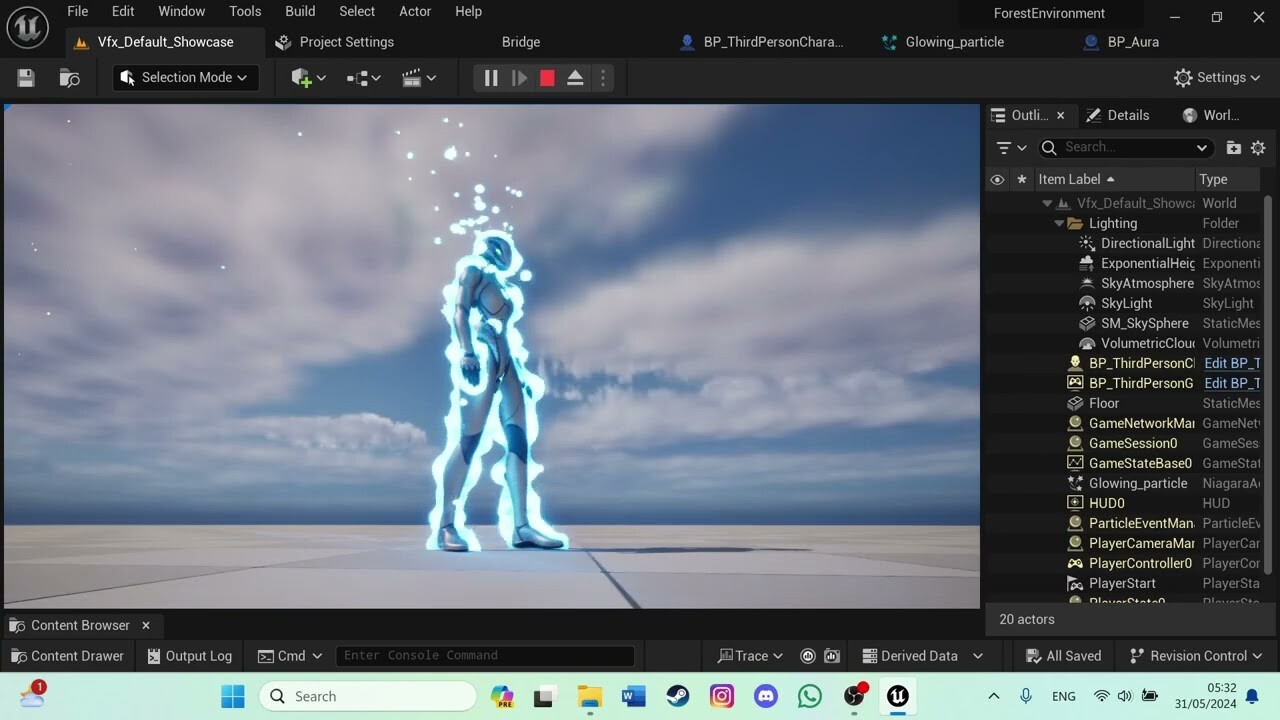Click the All Saved button

[x=1063, y=655]
